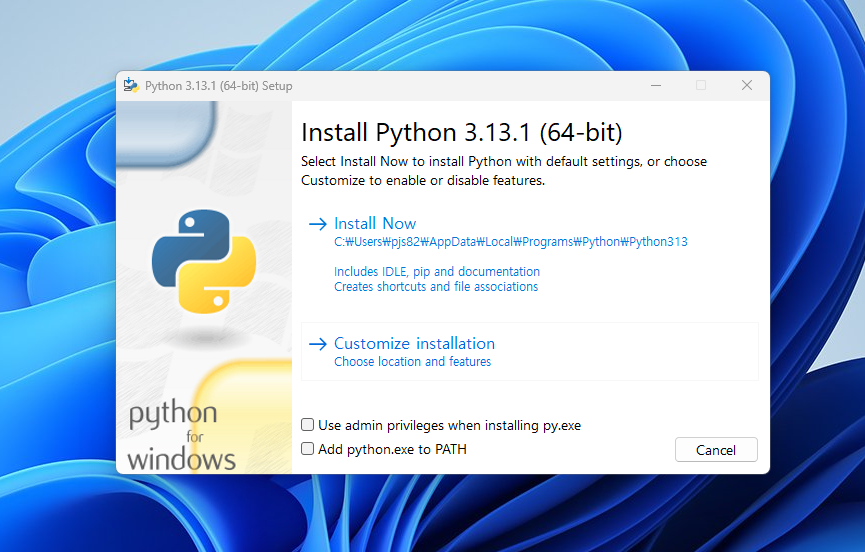Click the Python logo image
Screen dimensions: 865x552
[204, 261]
